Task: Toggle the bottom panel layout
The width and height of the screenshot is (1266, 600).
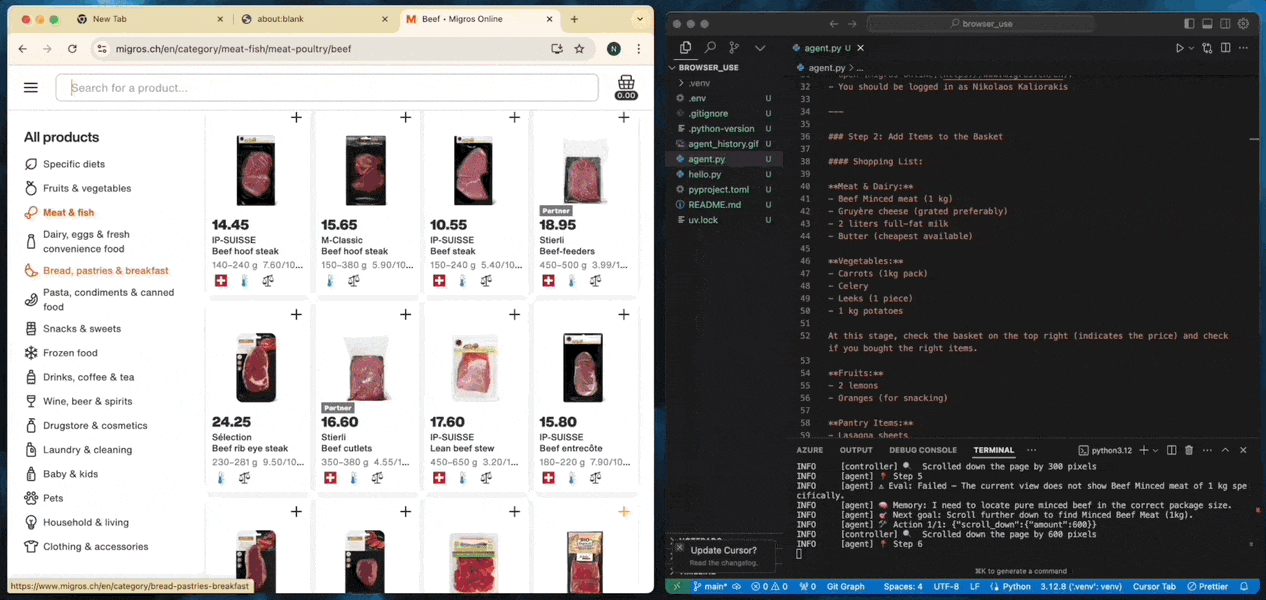Action: tap(1207, 24)
